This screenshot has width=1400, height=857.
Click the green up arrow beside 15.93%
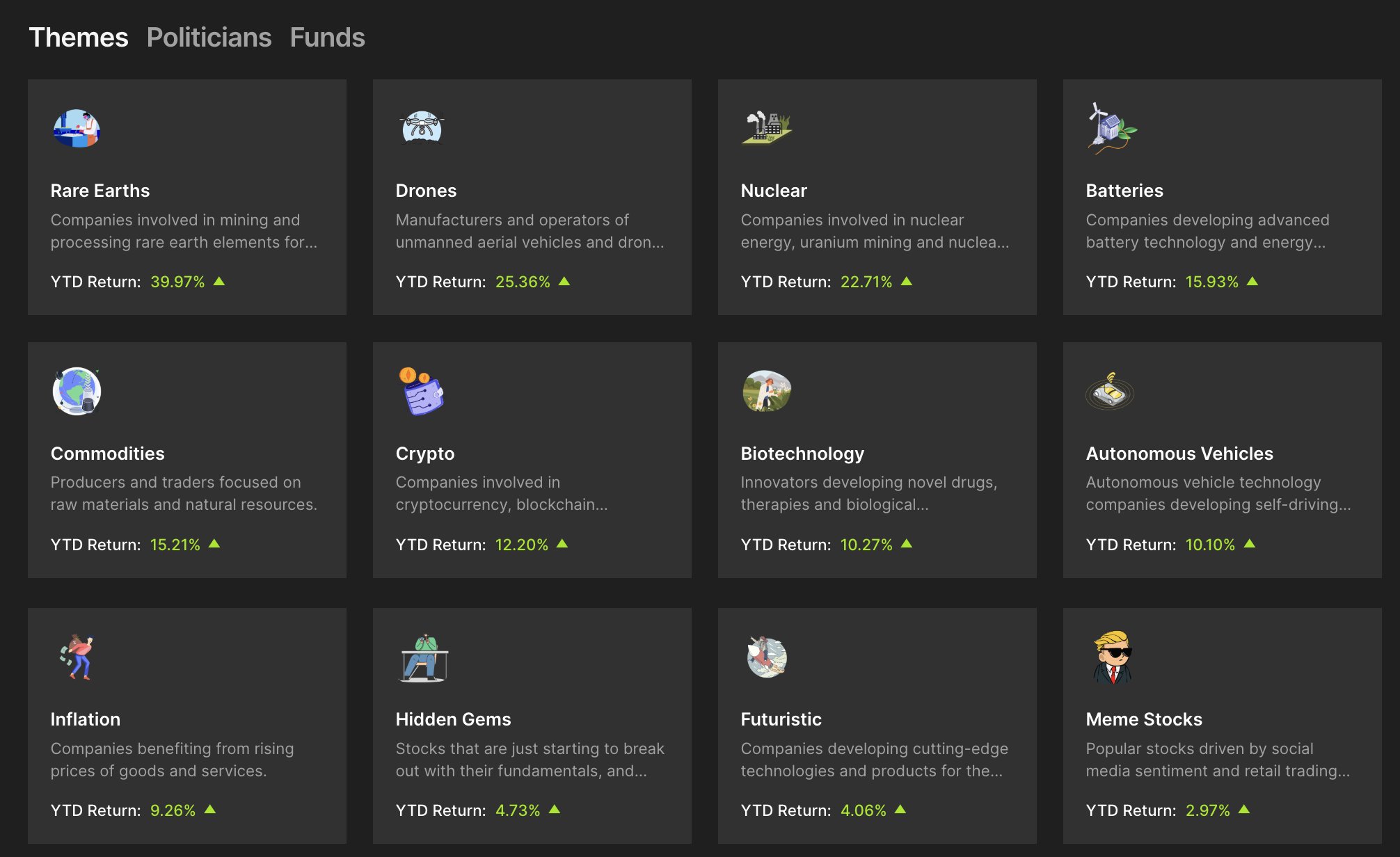(1252, 281)
